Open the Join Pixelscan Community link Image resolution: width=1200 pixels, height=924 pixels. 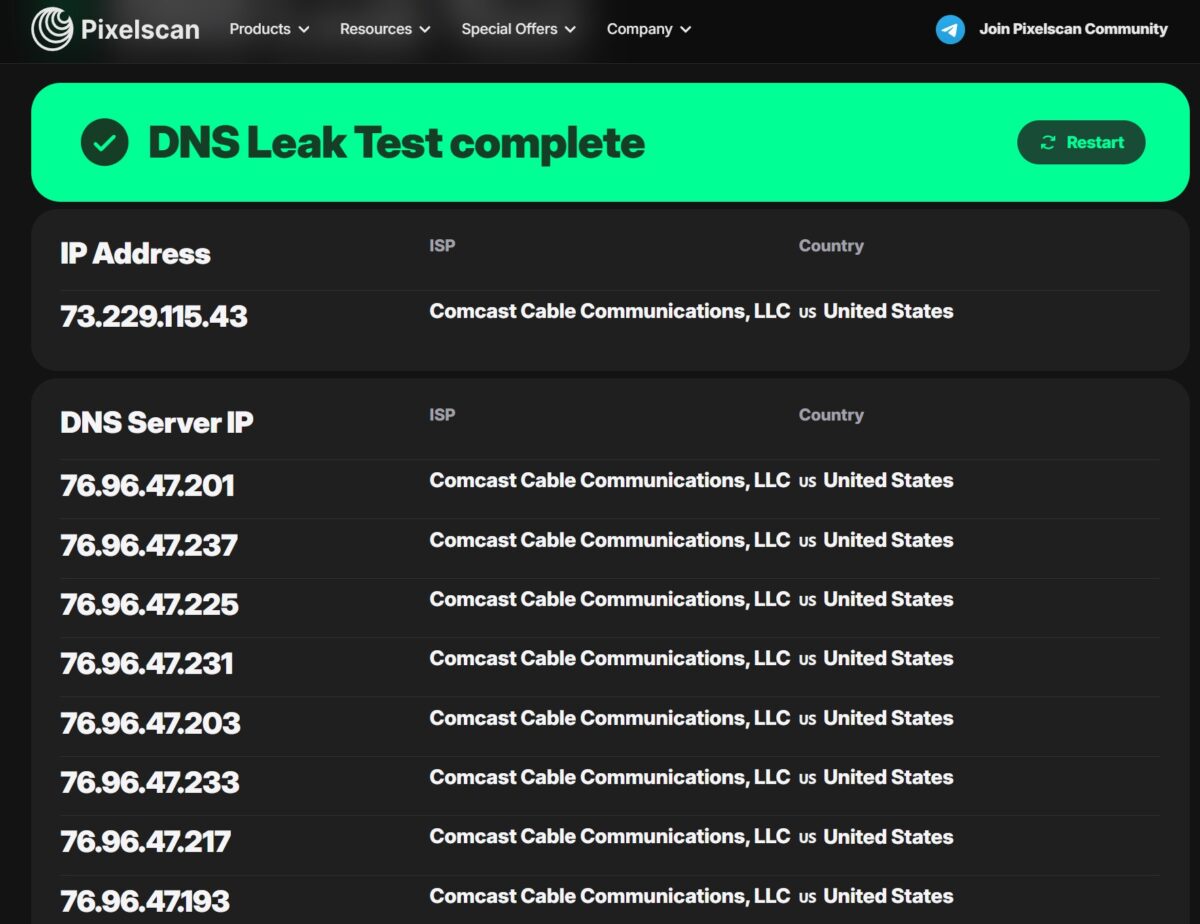1073,29
